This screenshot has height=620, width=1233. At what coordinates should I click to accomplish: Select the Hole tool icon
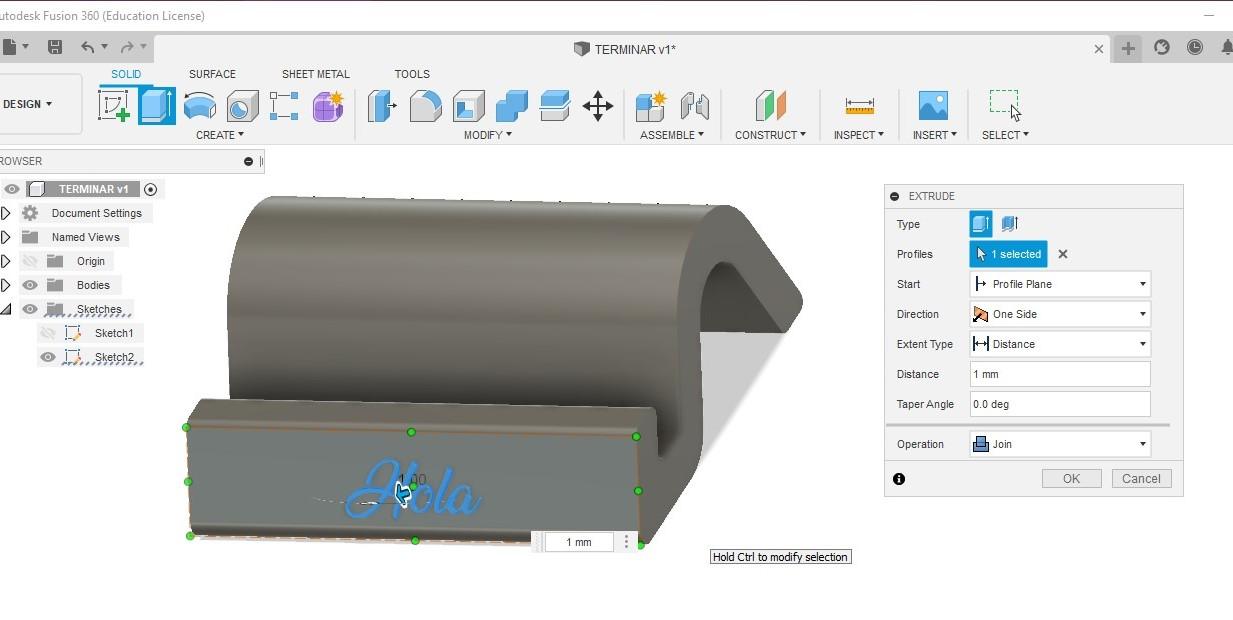coord(242,105)
